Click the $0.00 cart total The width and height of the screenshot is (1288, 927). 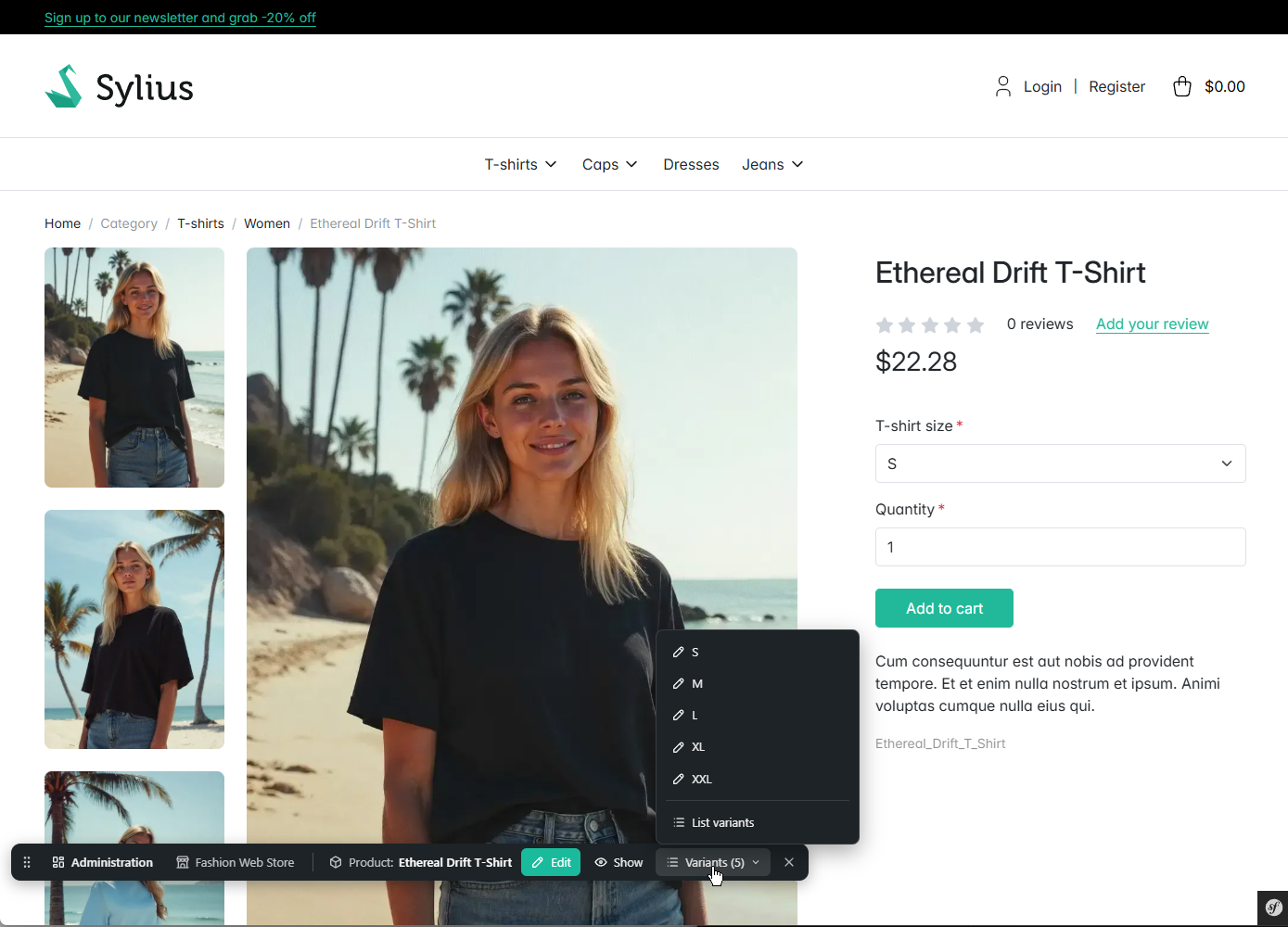(x=1224, y=86)
